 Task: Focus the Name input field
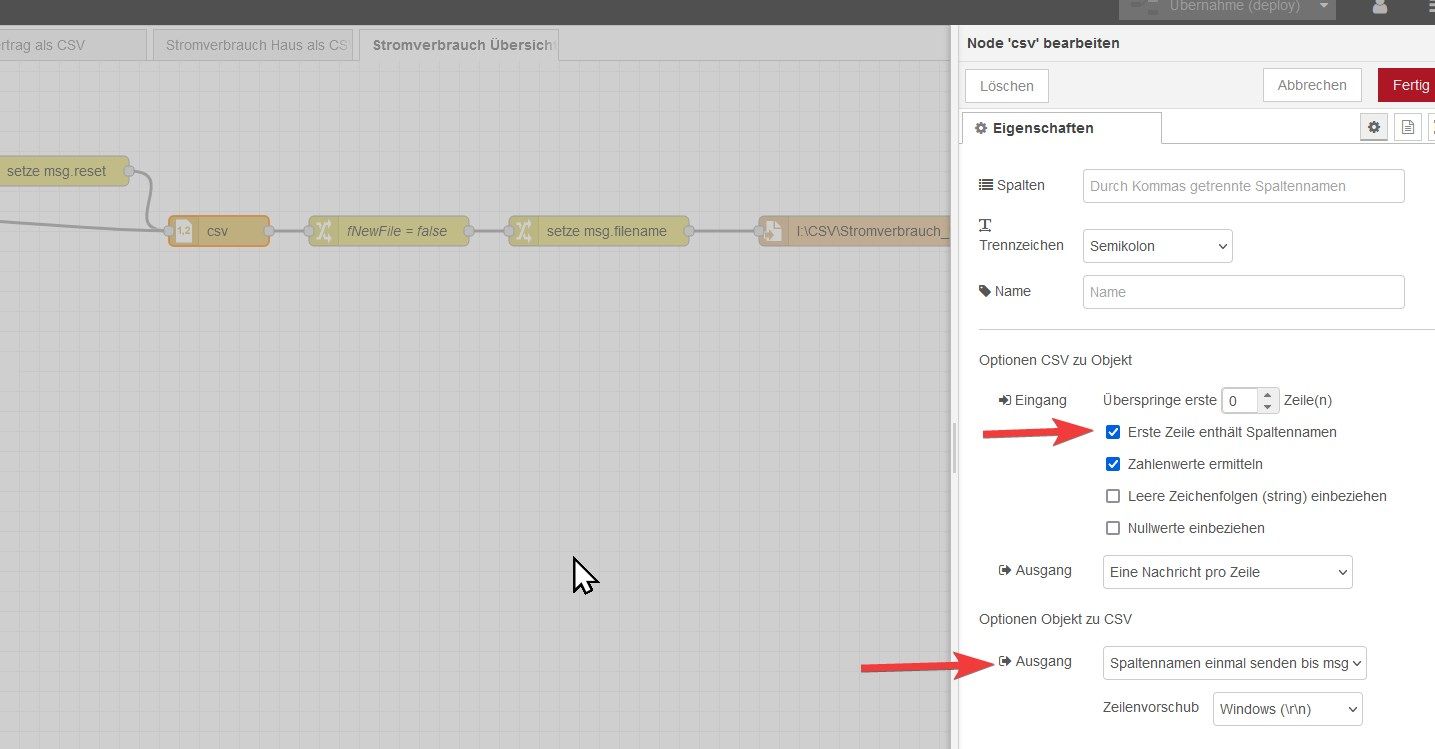pos(1244,292)
